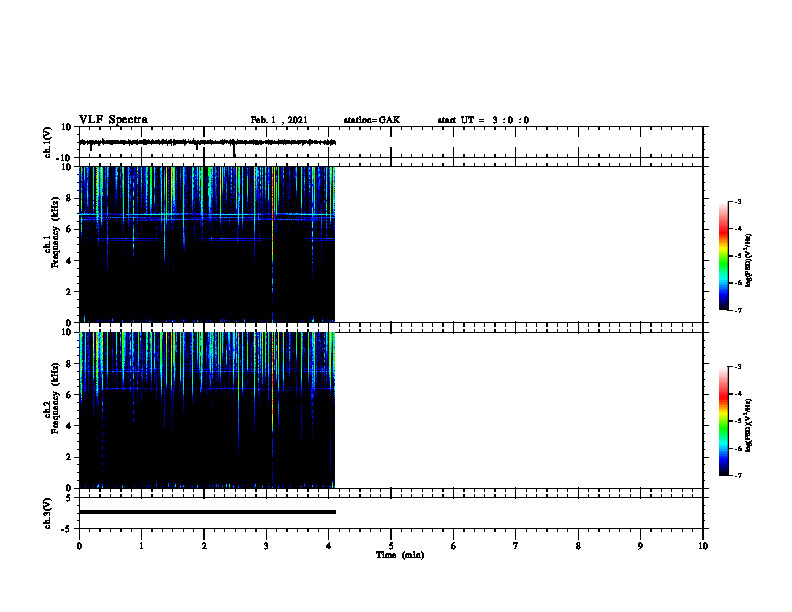This screenshot has width=792, height=612.
Task: Click time axis tick label "7"
Action: click(x=516, y=545)
